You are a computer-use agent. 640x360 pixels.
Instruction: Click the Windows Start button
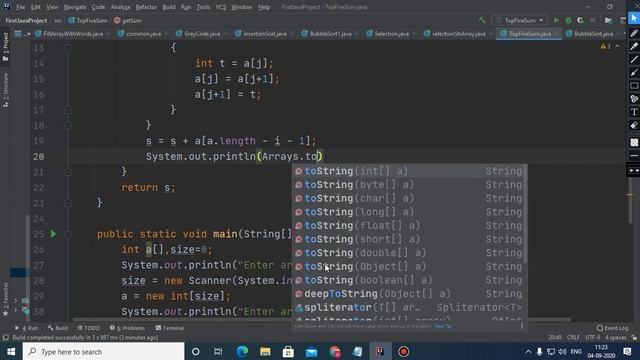click(11, 351)
